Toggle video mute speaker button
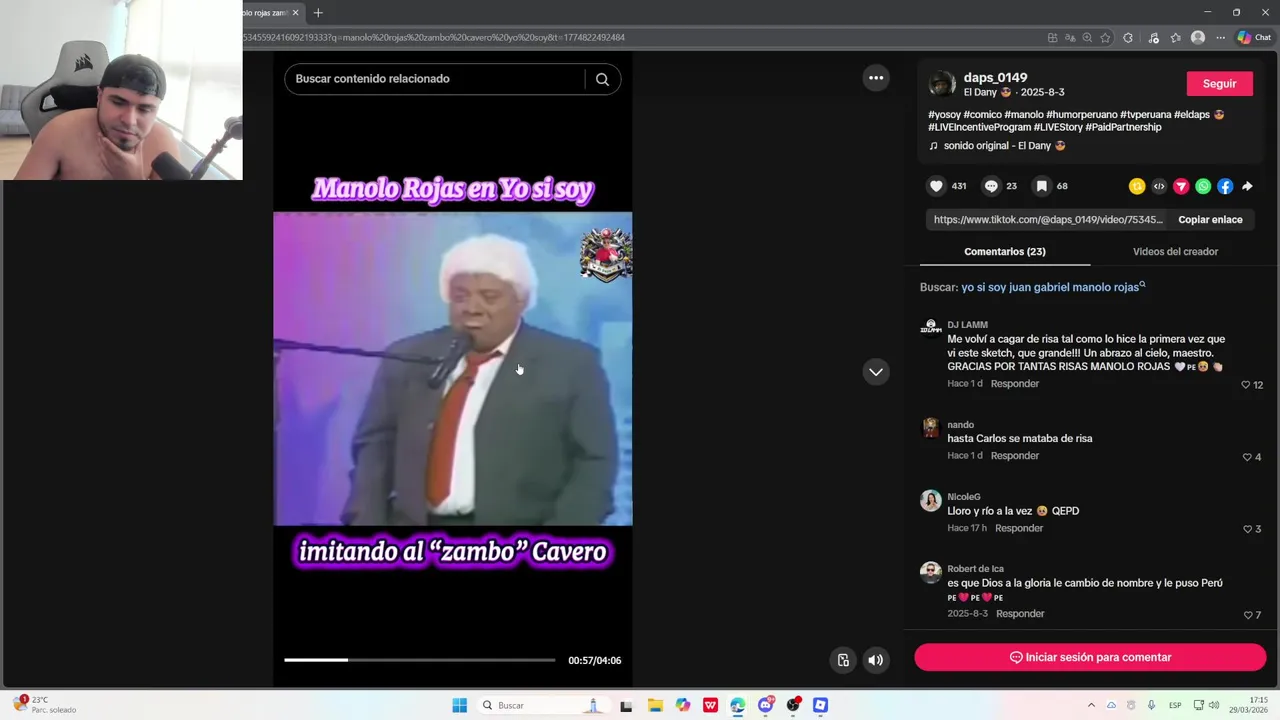 pyautogui.click(x=876, y=660)
